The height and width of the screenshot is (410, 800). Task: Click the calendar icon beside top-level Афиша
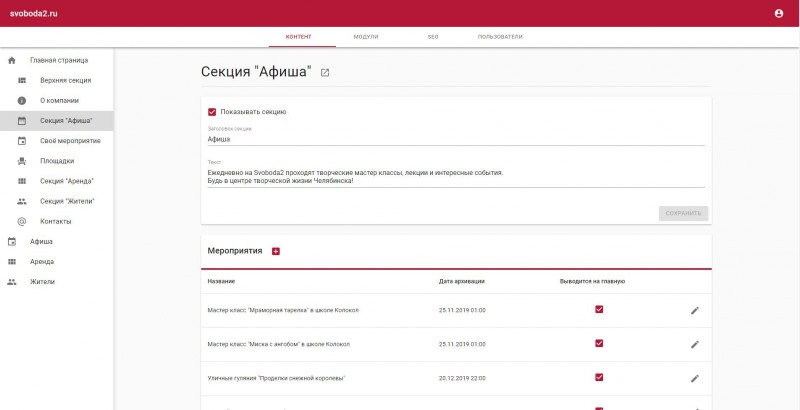(12, 242)
